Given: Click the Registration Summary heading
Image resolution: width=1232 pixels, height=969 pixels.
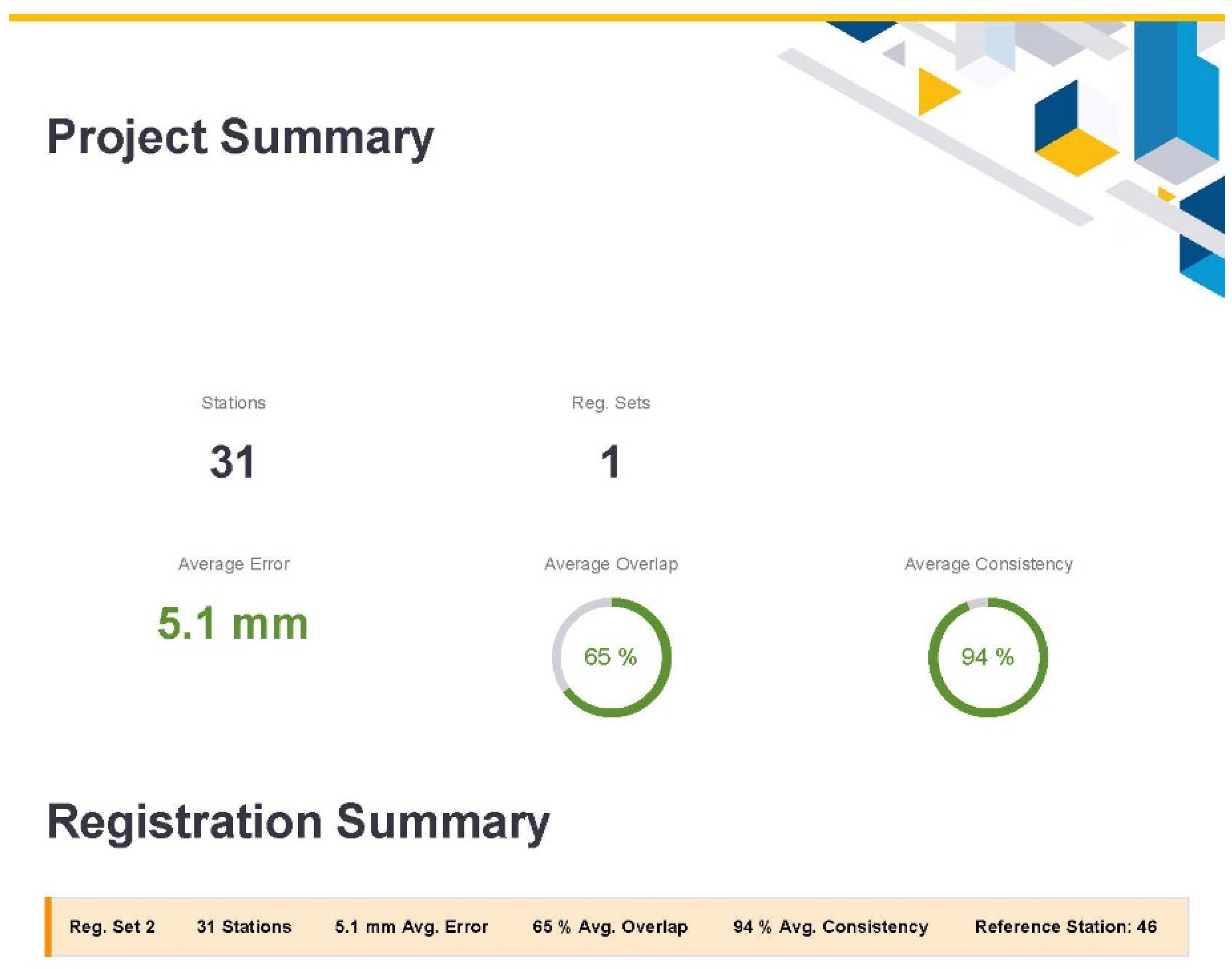Looking at the screenshot, I should 298,822.
